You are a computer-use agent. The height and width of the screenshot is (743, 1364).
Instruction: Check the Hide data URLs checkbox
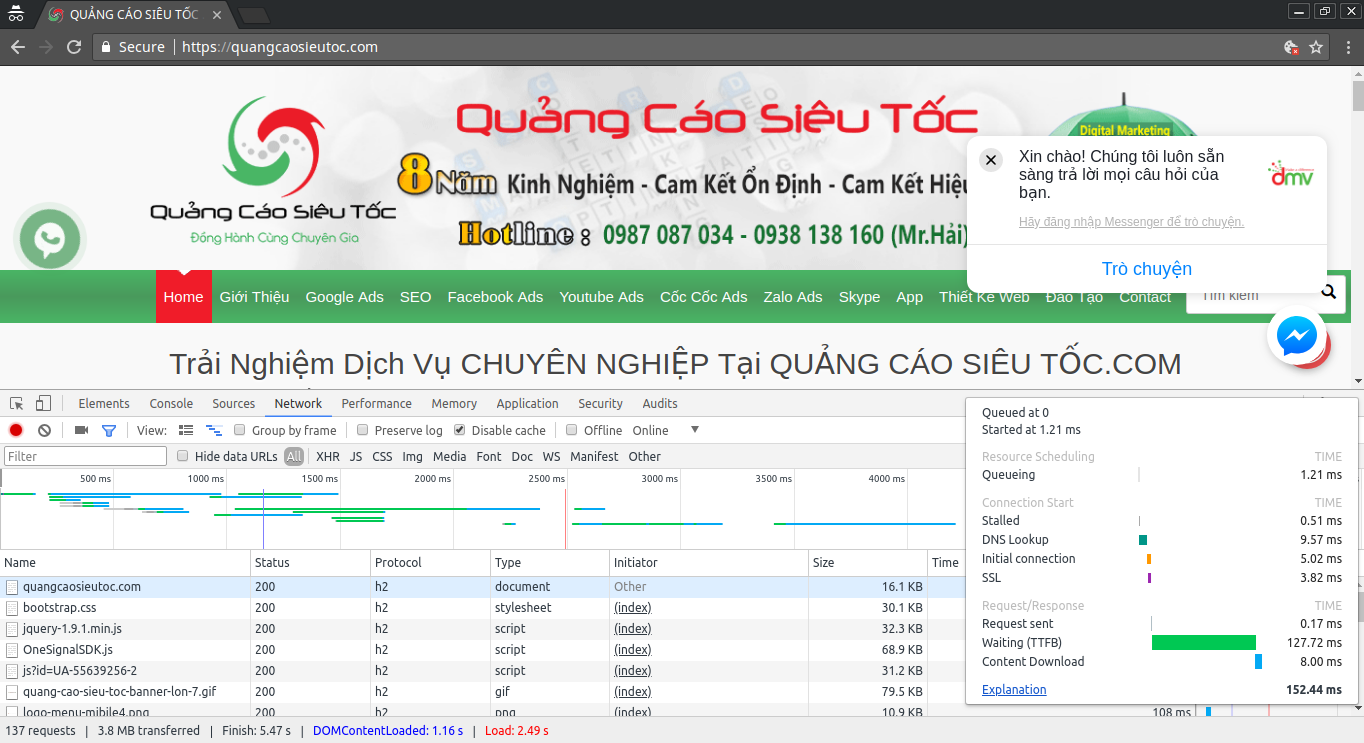click(183, 456)
